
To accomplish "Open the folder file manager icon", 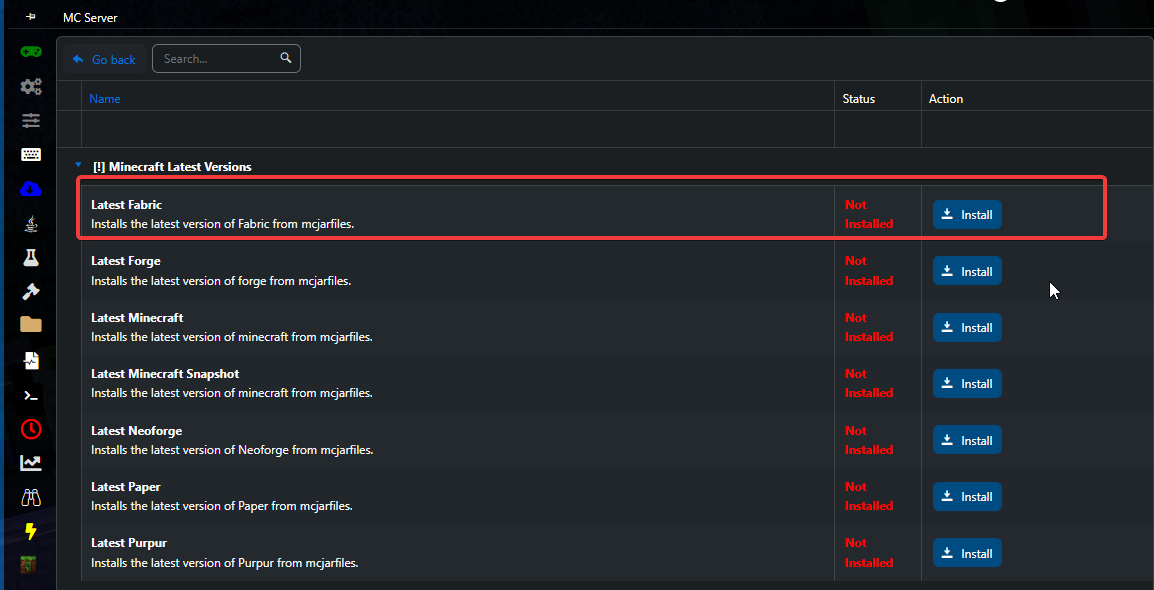I will pyautogui.click(x=31, y=324).
